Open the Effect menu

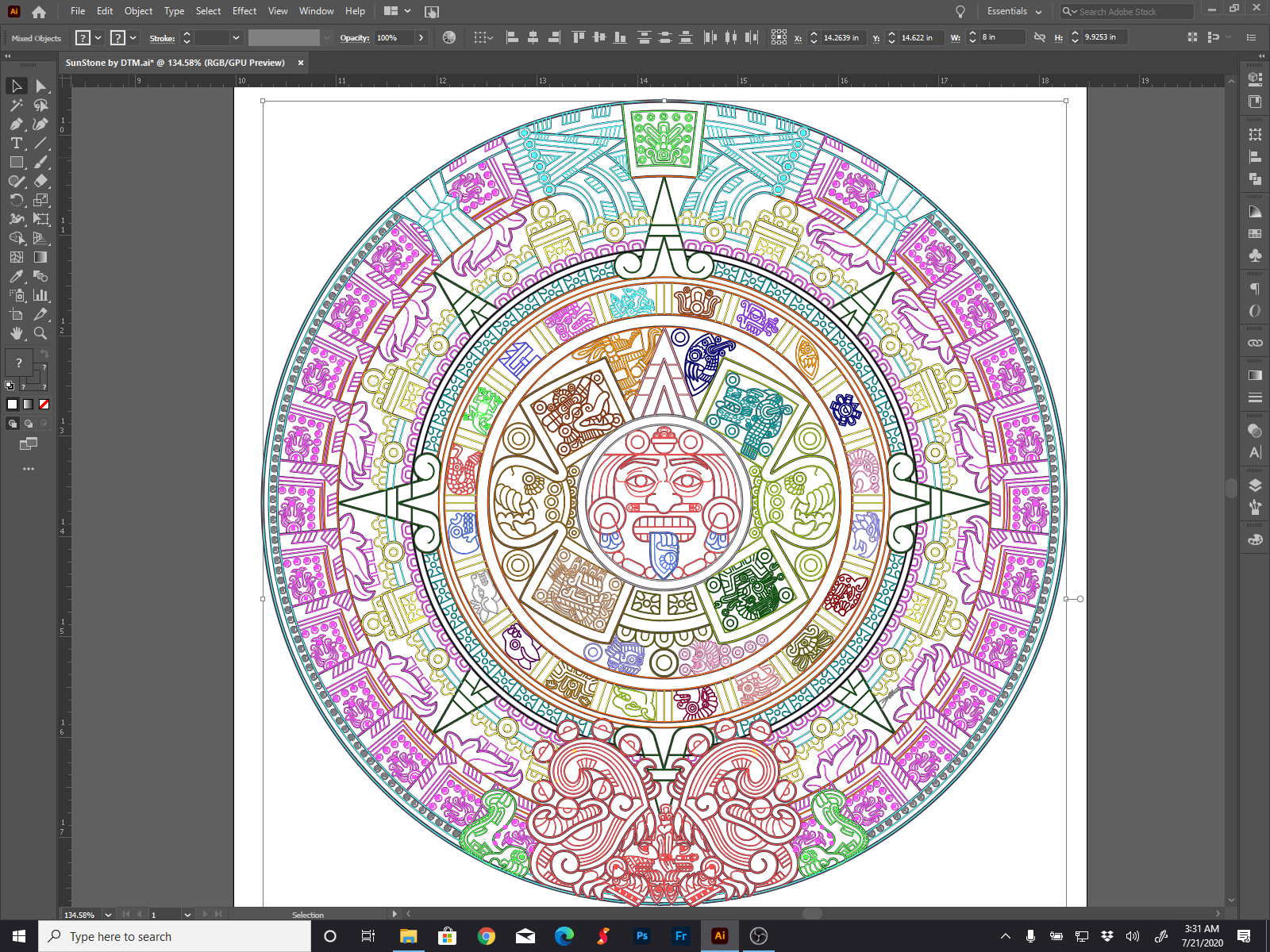click(x=244, y=11)
